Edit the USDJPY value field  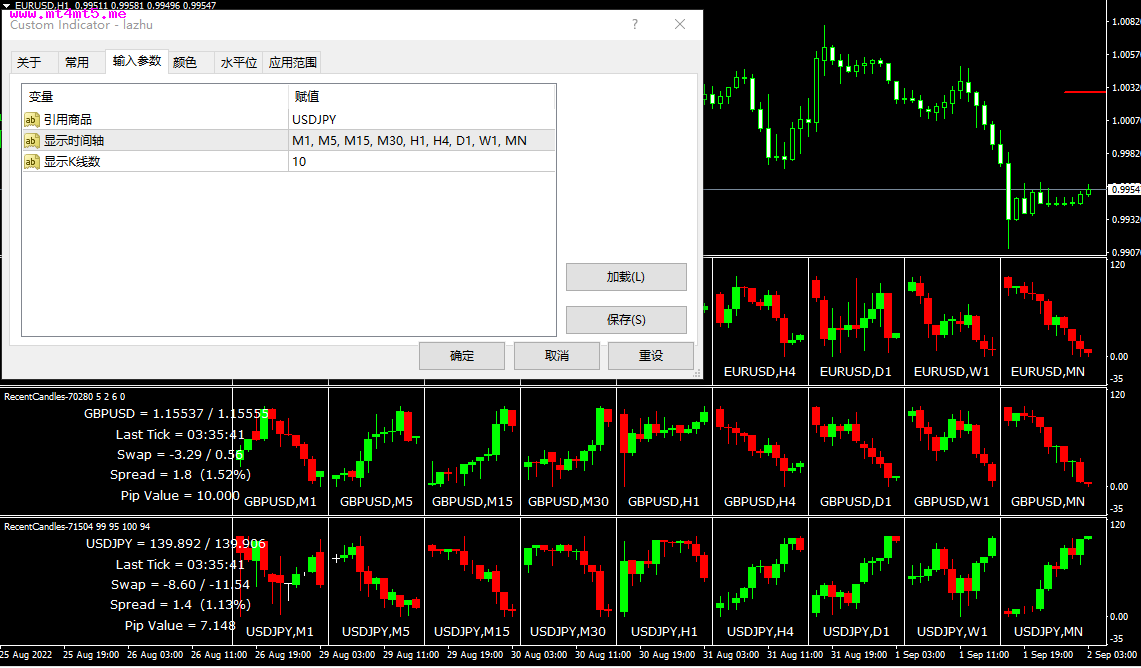[x=421, y=119]
